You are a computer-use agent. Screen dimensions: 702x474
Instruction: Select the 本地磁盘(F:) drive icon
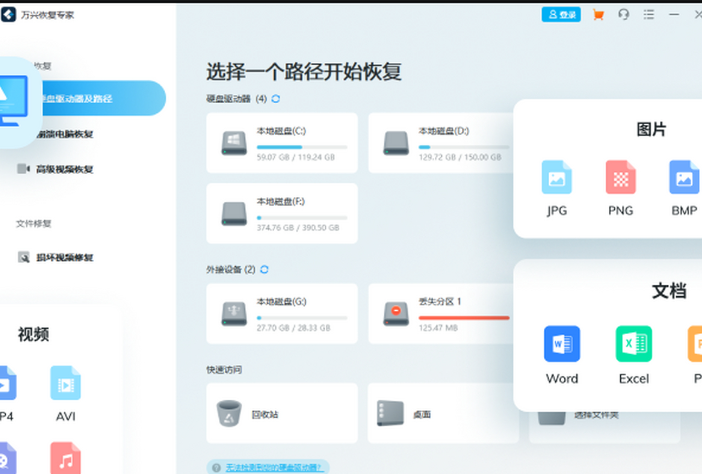tap(234, 214)
